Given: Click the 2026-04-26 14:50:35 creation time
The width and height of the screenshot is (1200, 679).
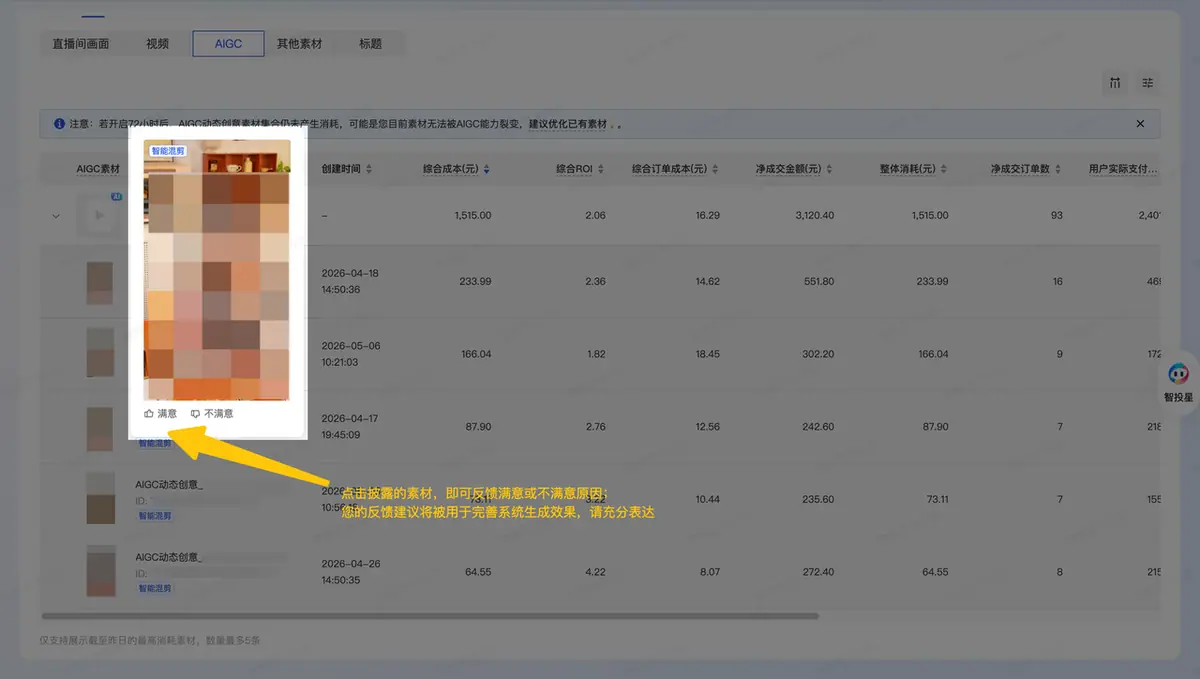Looking at the screenshot, I should (349, 572).
